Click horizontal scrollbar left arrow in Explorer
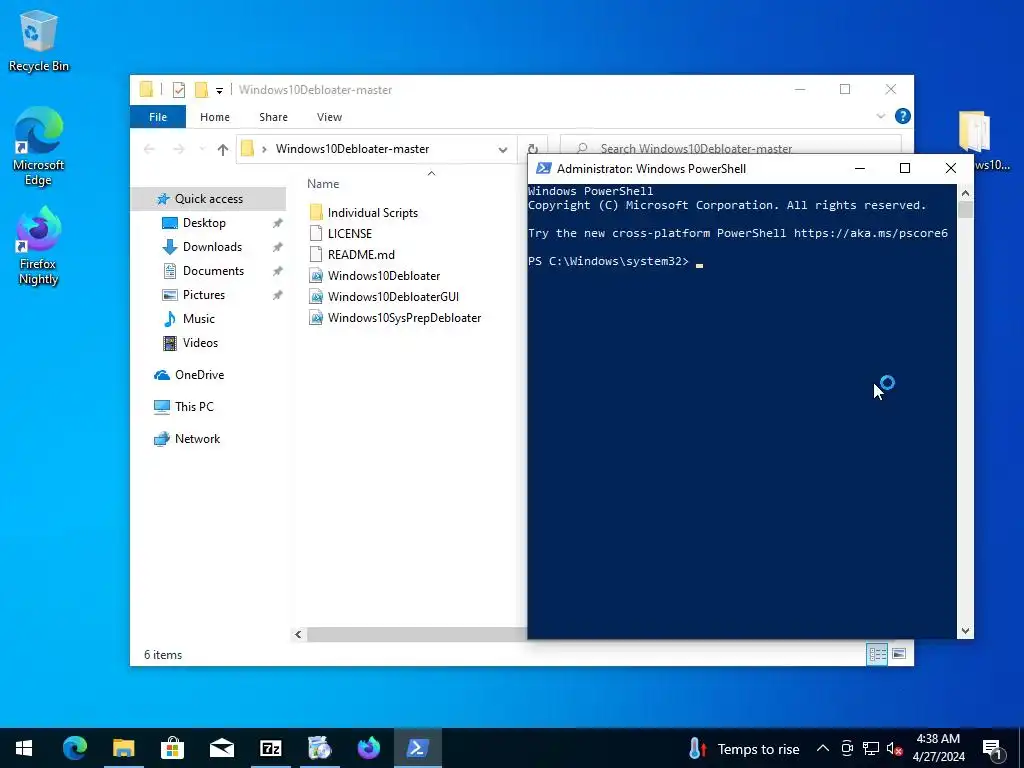This screenshot has height=768, width=1024. point(298,634)
